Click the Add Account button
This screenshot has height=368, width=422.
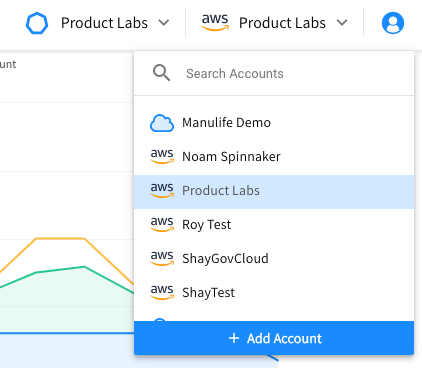(274, 338)
